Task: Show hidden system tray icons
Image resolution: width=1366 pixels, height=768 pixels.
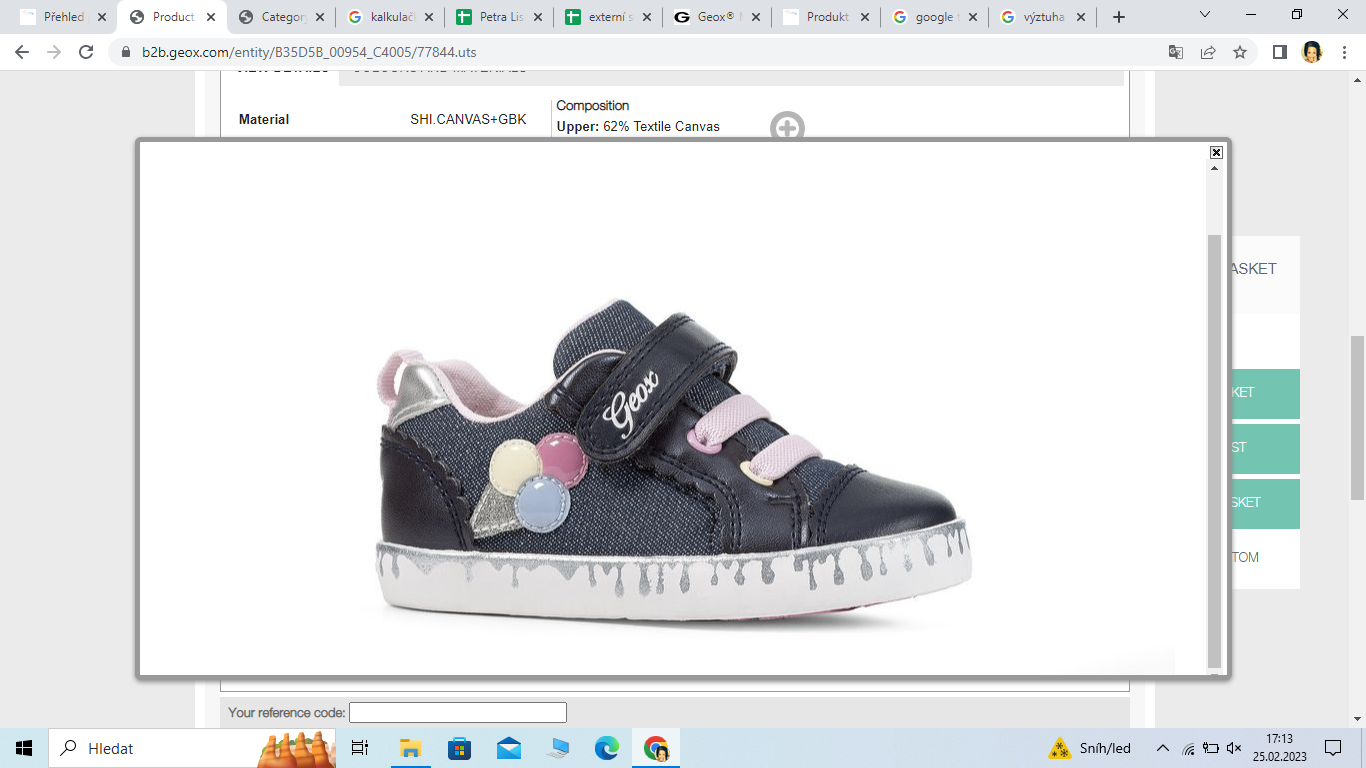Action: tap(1162, 748)
